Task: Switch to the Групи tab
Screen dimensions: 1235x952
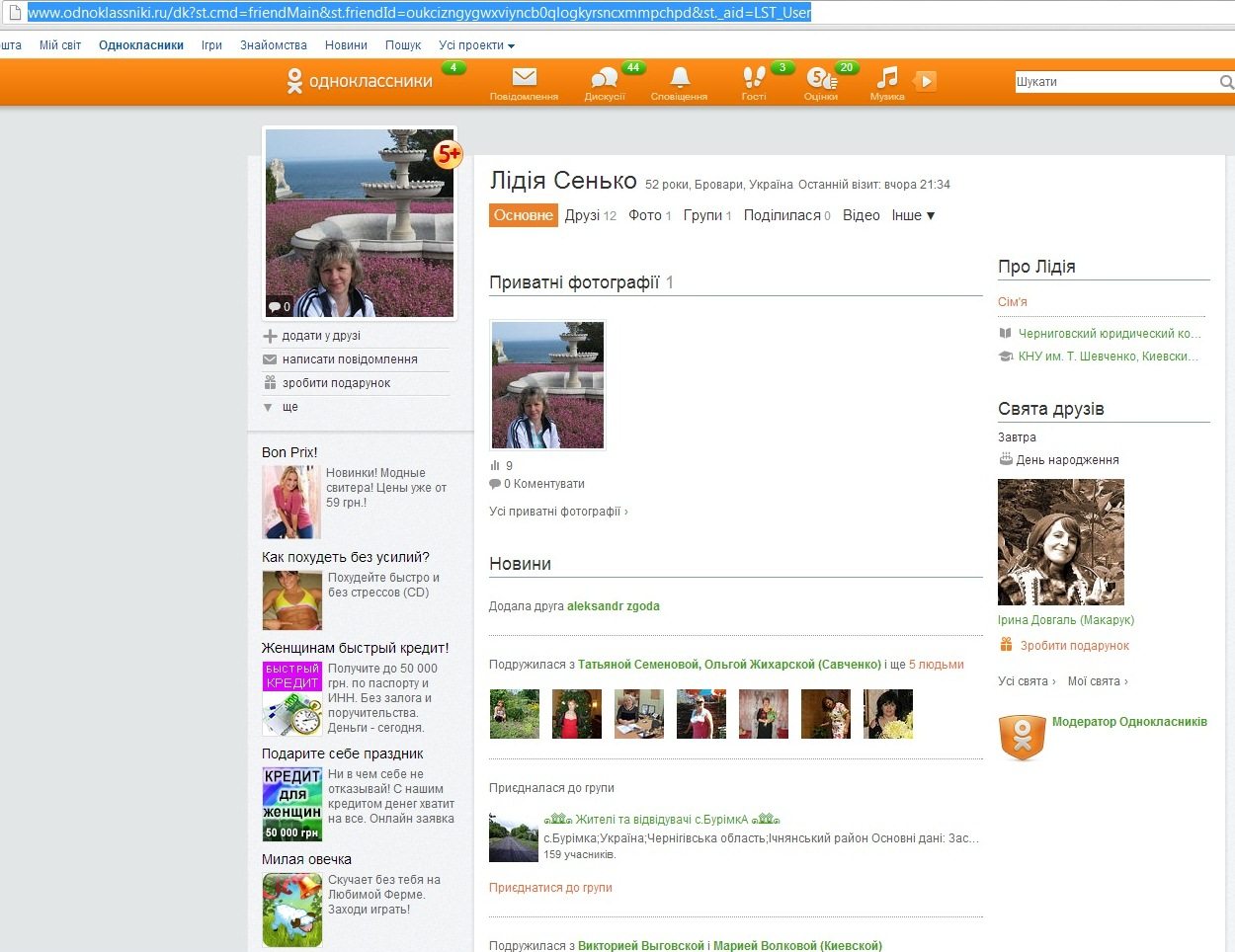Action: 707,215
